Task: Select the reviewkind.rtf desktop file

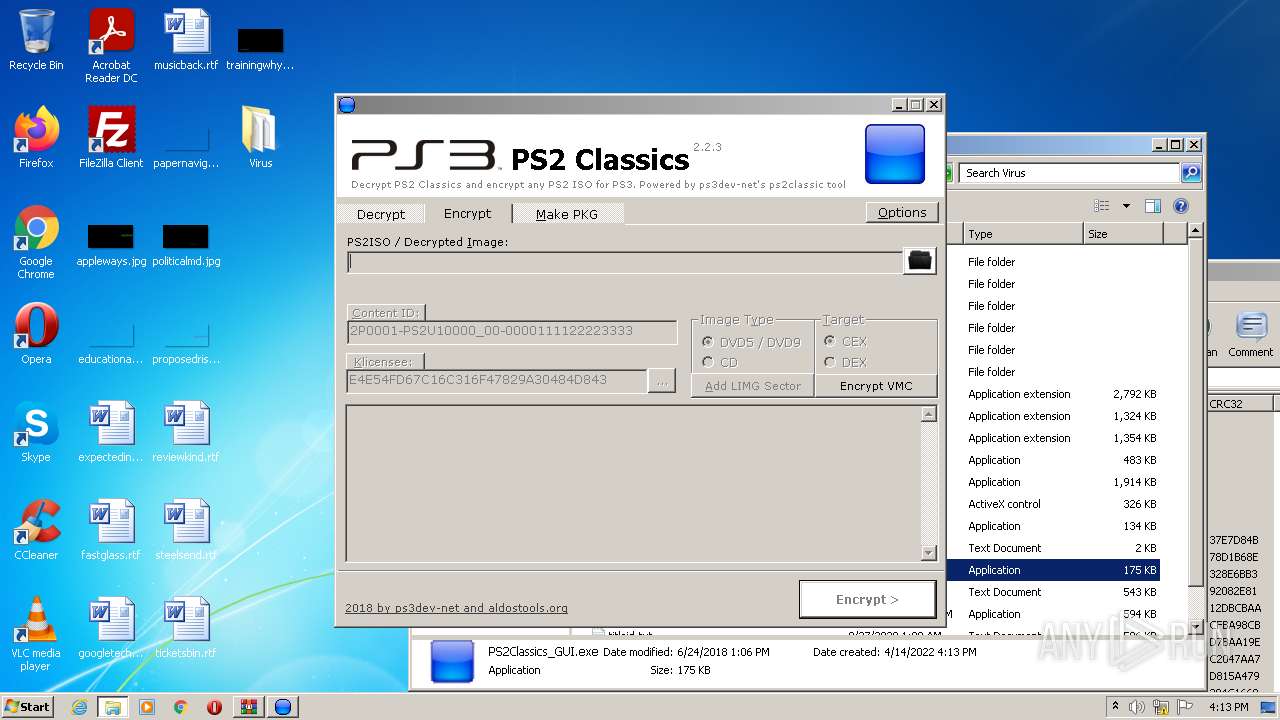Action: pos(186,432)
